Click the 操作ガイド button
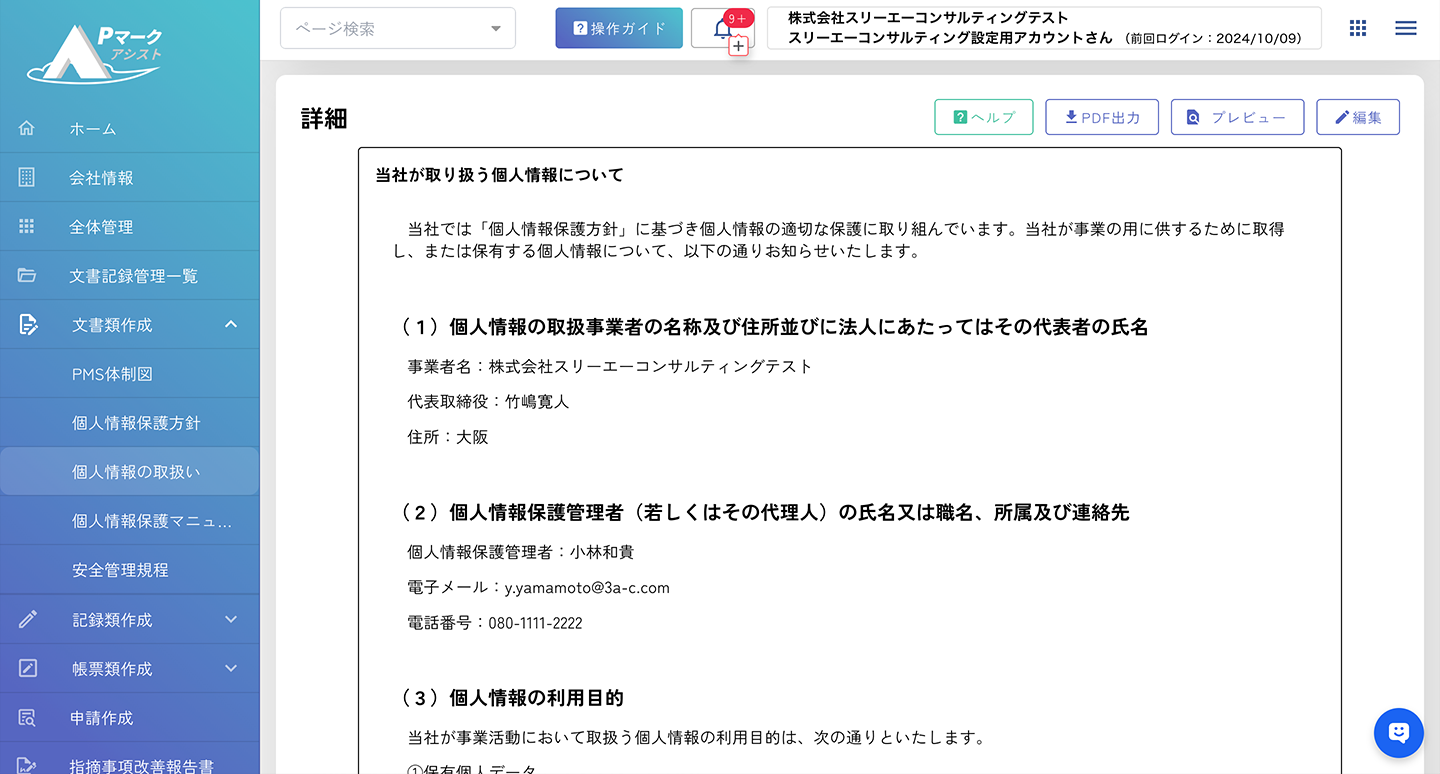Viewport: 1440px width, 774px height. (619, 28)
